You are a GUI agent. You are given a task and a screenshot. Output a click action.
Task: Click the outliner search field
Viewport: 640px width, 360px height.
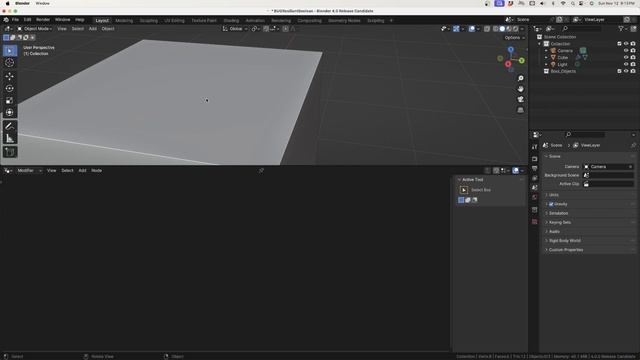click(582, 29)
